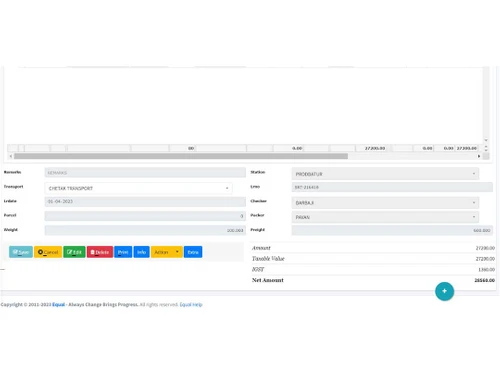
Task: Click the Weight input field
Action: coord(145,230)
